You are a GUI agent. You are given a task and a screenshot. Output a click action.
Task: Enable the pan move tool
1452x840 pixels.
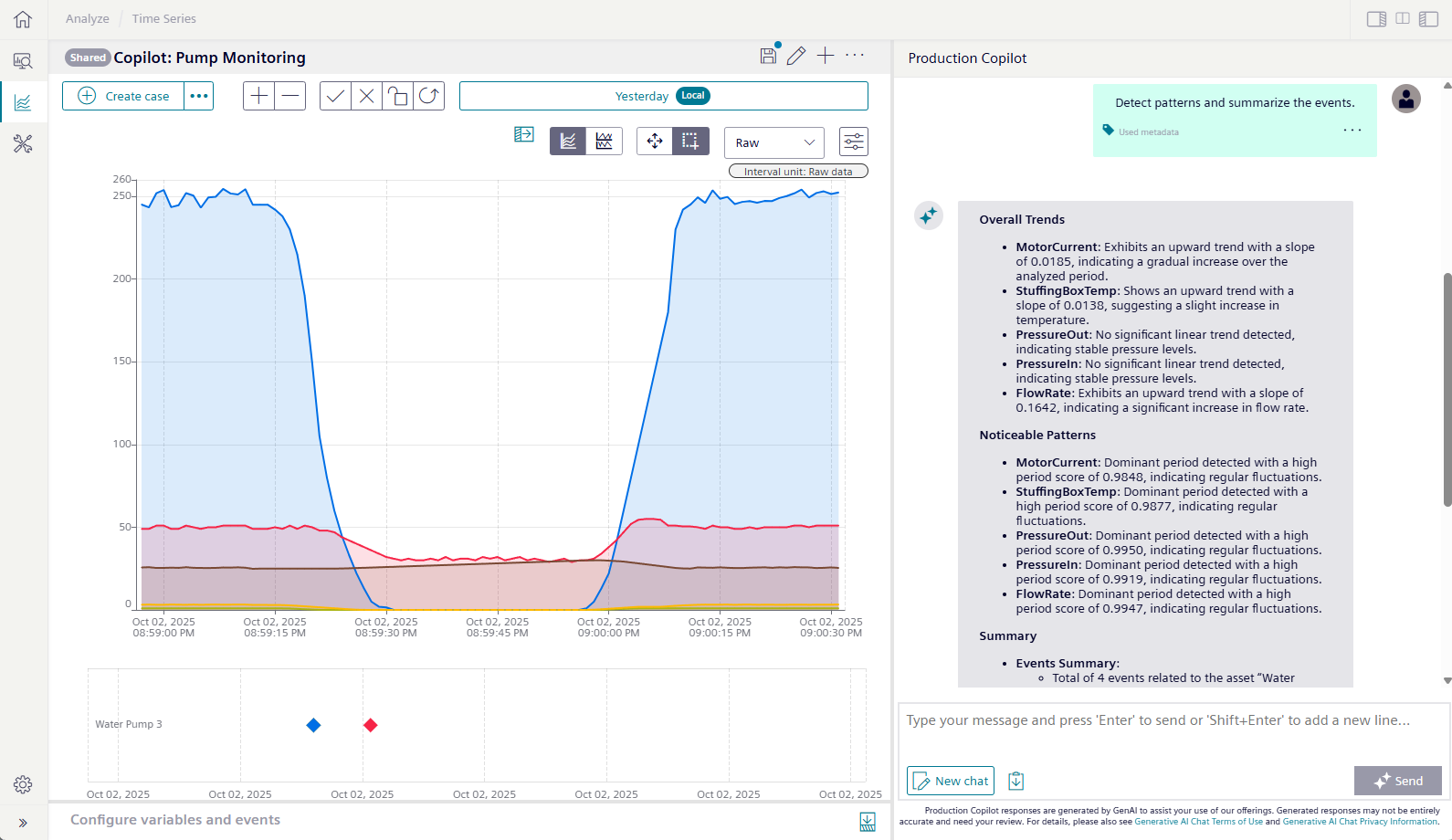click(x=655, y=142)
